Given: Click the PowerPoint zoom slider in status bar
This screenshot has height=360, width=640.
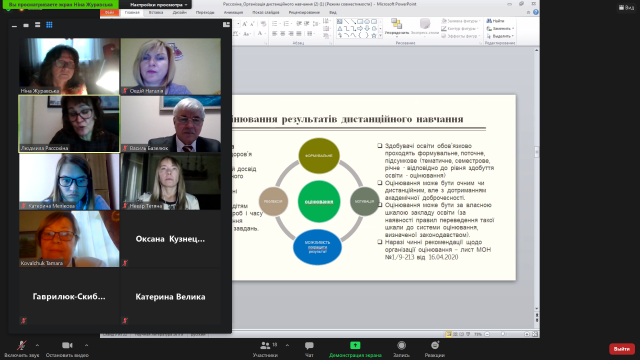Looking at the screenshot, I should tap(506, 334).
